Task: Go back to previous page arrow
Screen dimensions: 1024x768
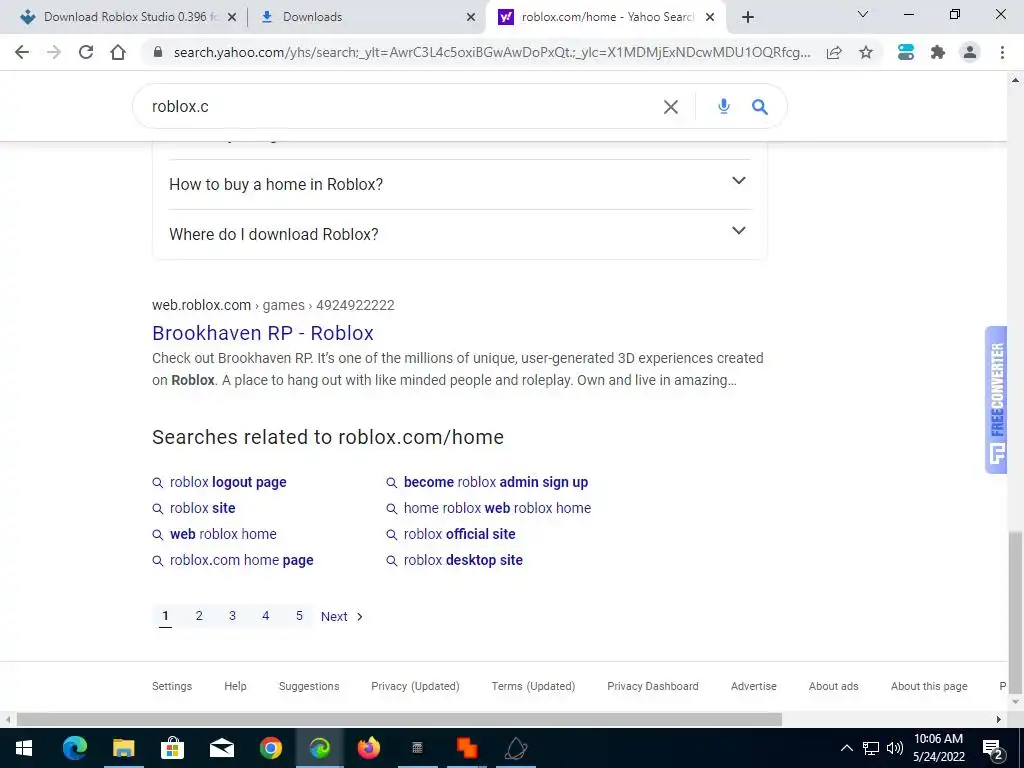Action: pos(22,52)
